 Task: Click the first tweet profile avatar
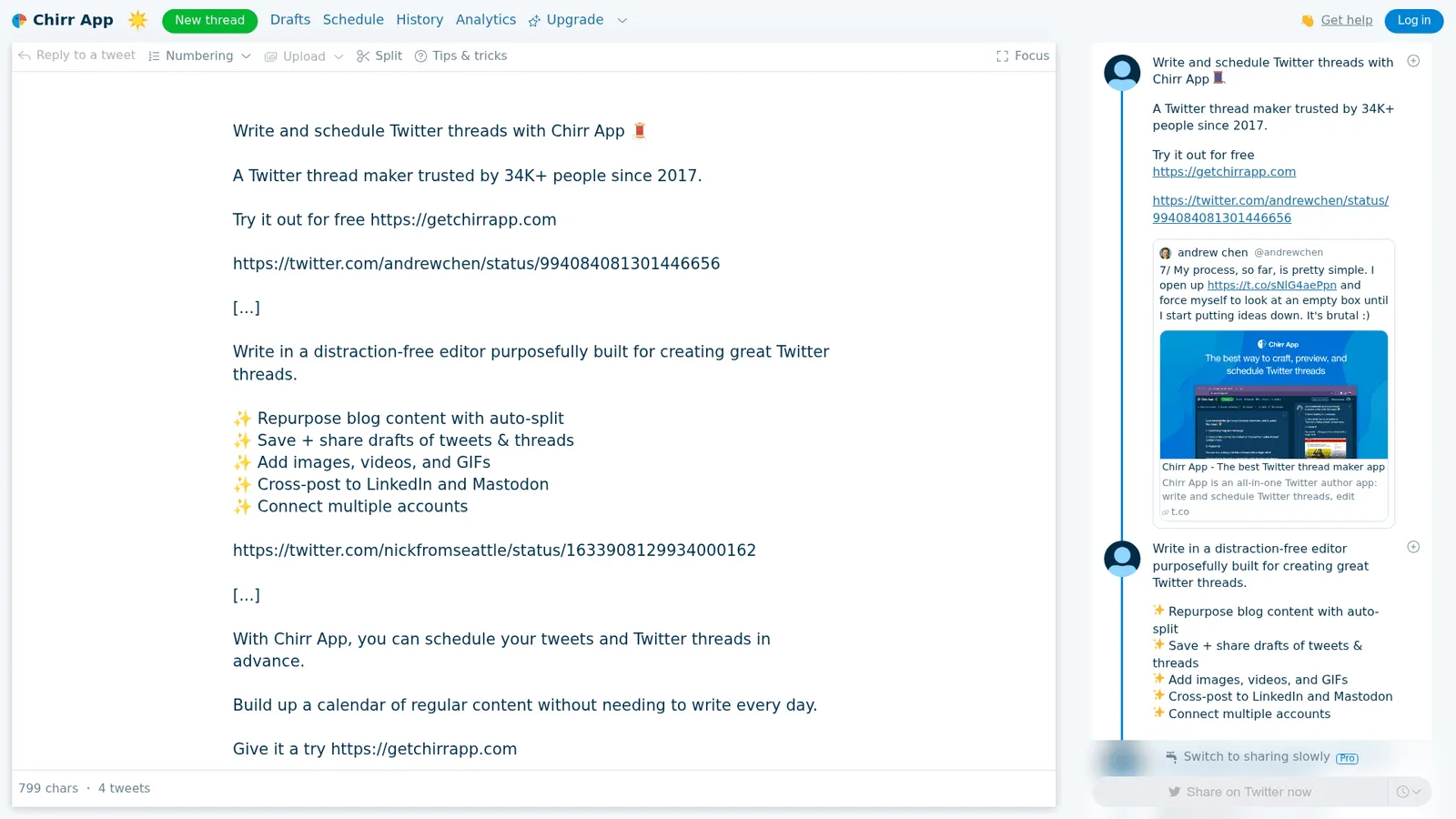tap(1122, 73)
